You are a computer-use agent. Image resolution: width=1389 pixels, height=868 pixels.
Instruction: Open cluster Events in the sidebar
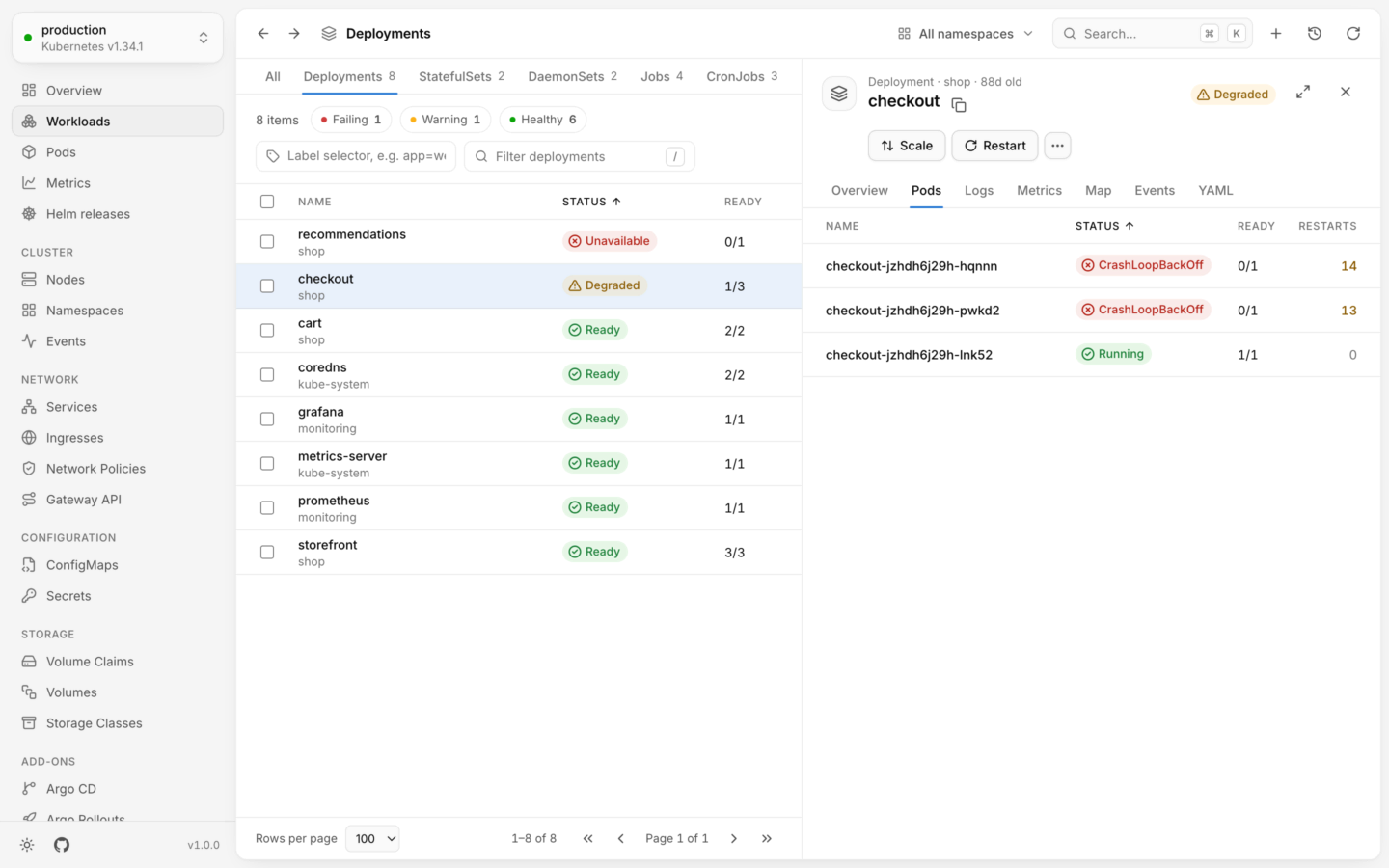point(118,341)
